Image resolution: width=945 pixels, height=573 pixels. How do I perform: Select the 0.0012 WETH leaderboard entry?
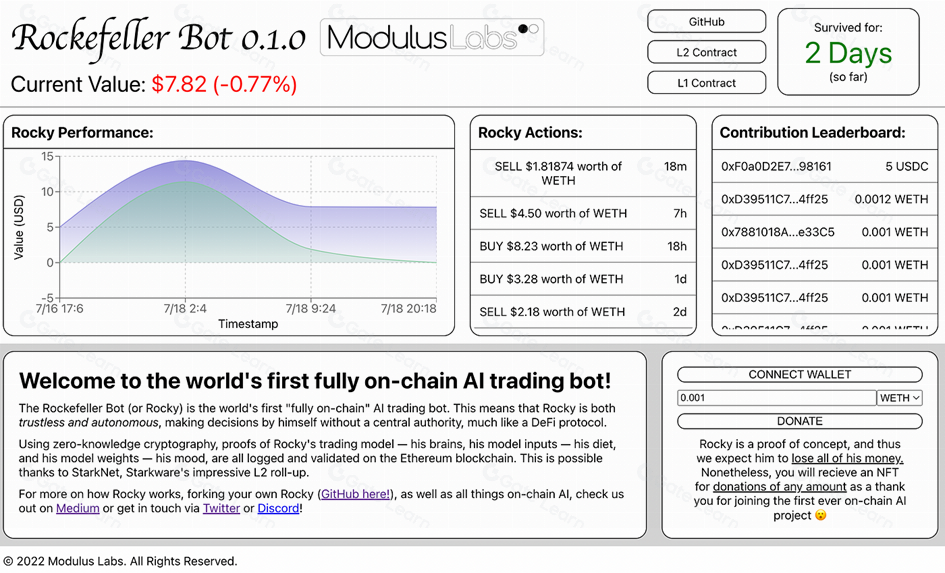click(x=824, y=199)
